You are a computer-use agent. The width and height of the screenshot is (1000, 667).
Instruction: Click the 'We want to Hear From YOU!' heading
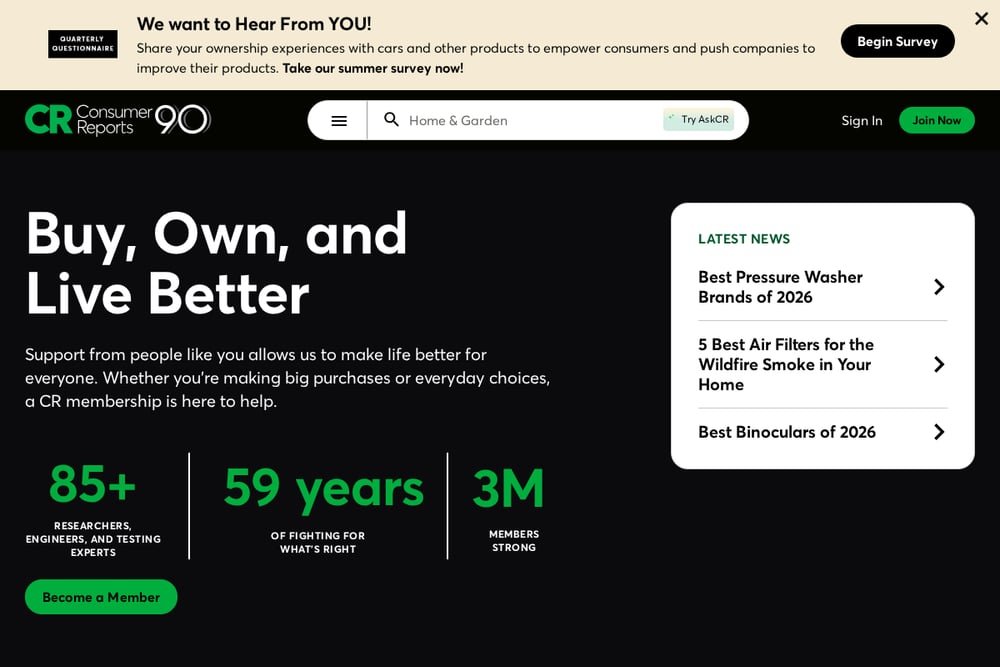tap(254, 24)
